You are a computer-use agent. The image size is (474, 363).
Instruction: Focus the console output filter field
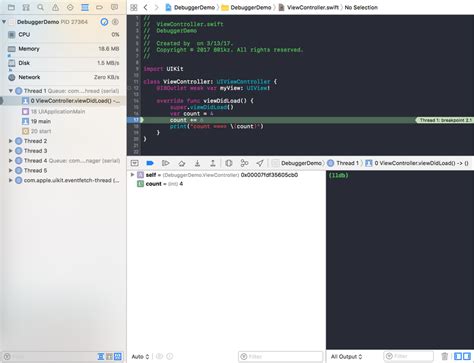(x=409, y=356)
